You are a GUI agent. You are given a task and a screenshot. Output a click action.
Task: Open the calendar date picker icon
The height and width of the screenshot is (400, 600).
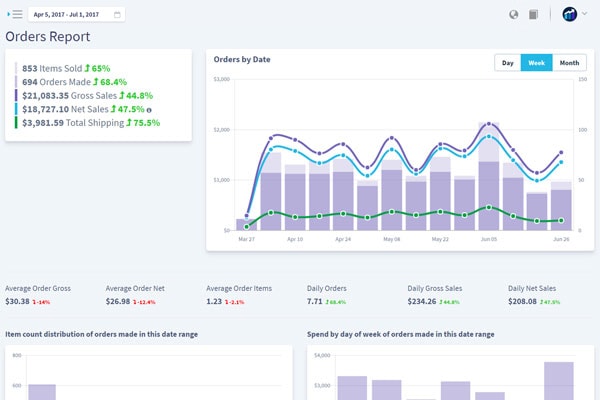point(117,15)
